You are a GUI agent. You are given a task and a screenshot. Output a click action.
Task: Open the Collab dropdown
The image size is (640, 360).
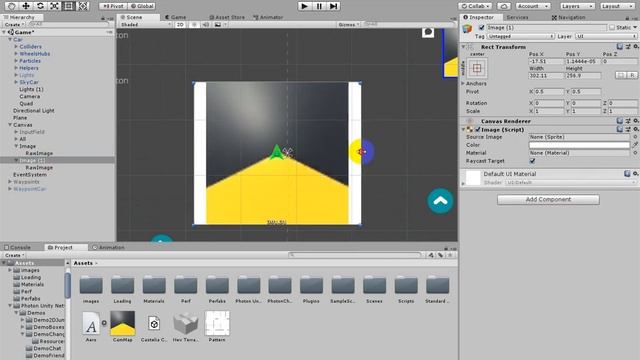coord(476,6)
